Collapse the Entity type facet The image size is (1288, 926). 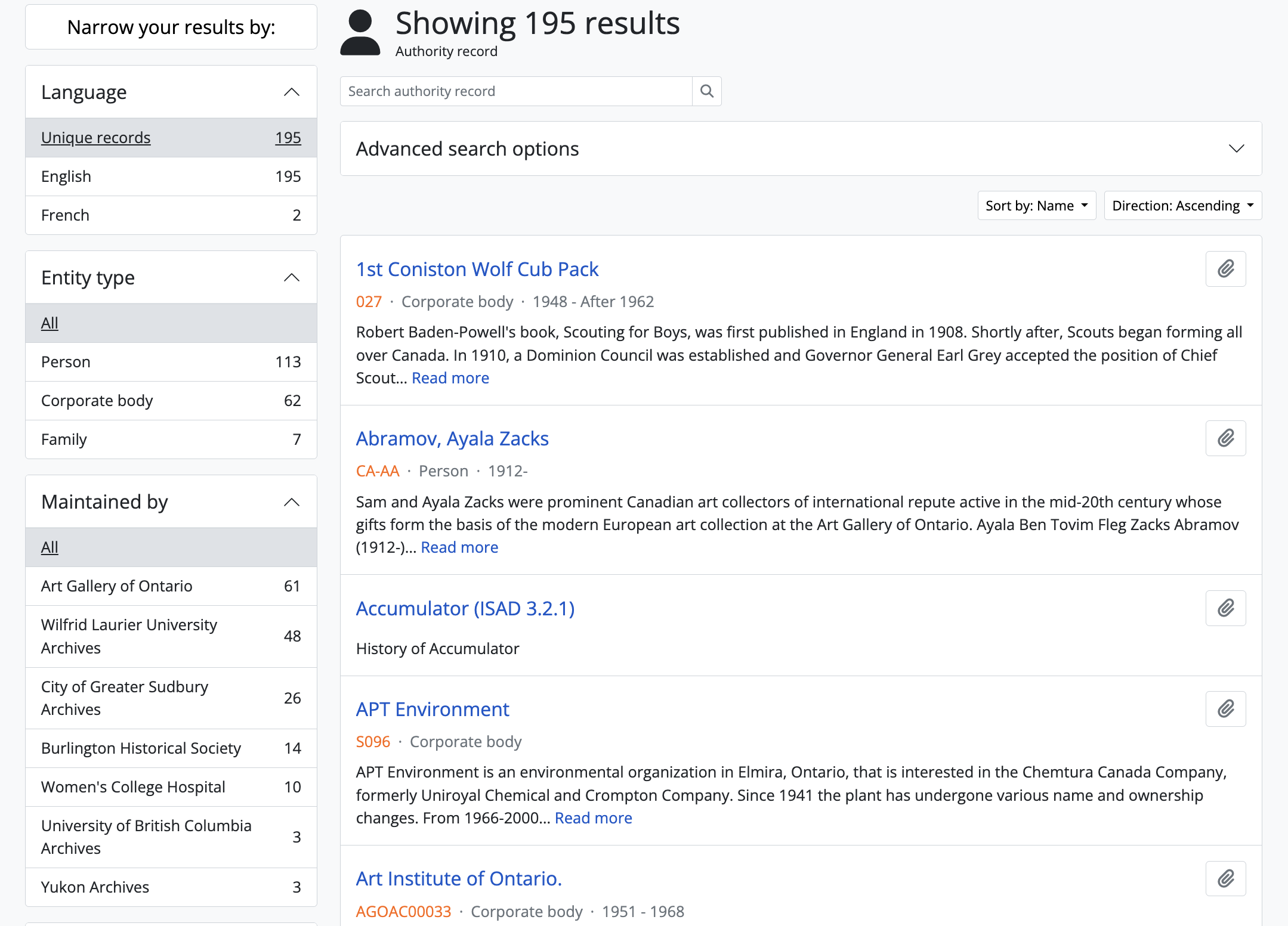[x=291, y=278]
